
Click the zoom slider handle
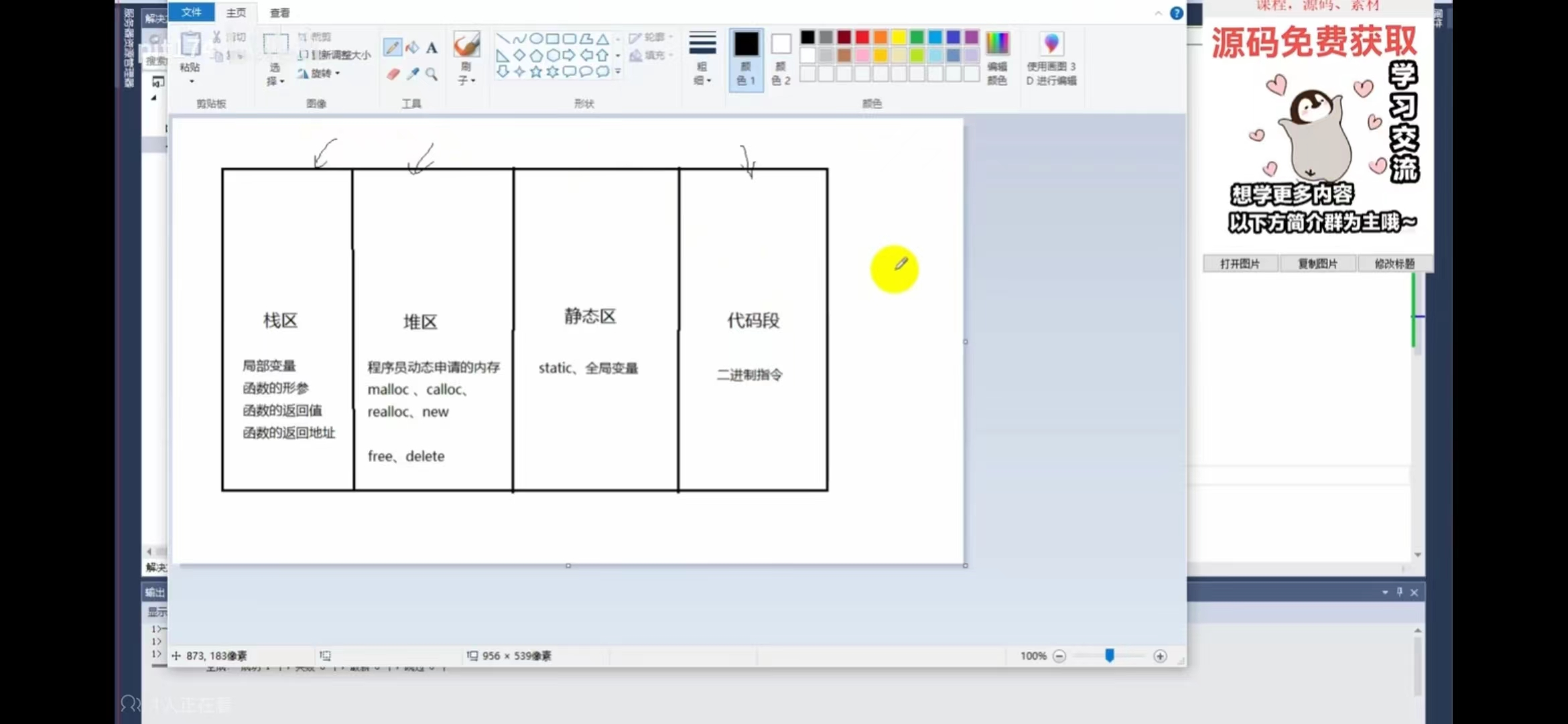[1110, 656]
